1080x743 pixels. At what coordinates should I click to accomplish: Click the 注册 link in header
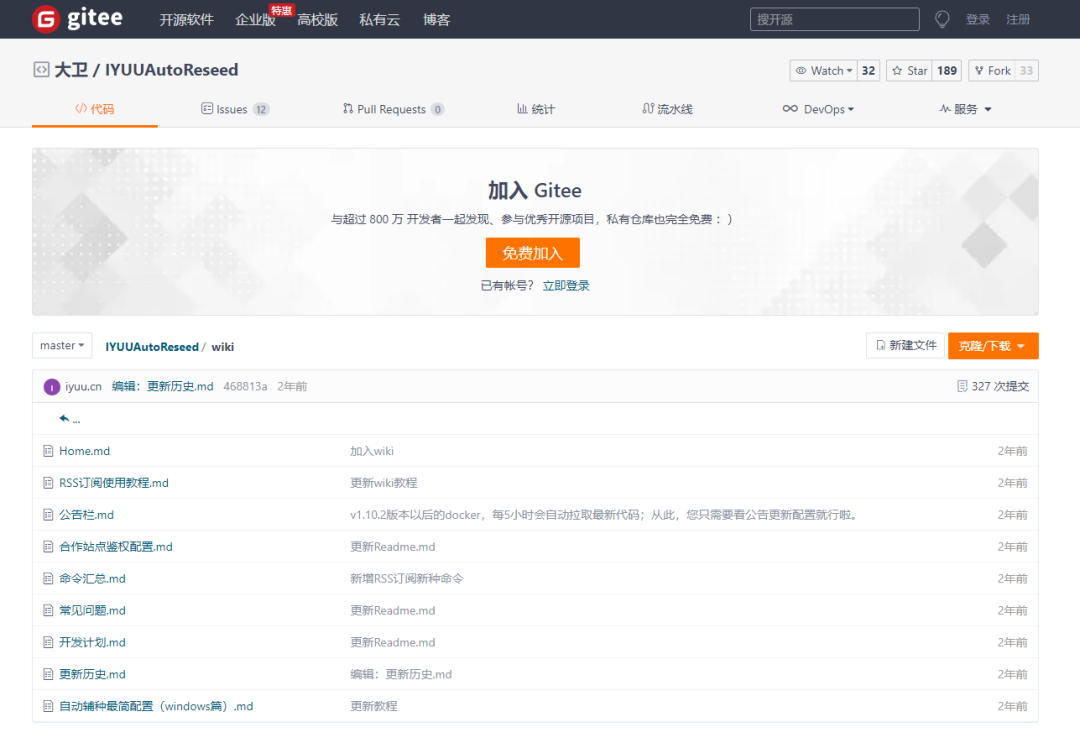click(x=1018, y=19)
